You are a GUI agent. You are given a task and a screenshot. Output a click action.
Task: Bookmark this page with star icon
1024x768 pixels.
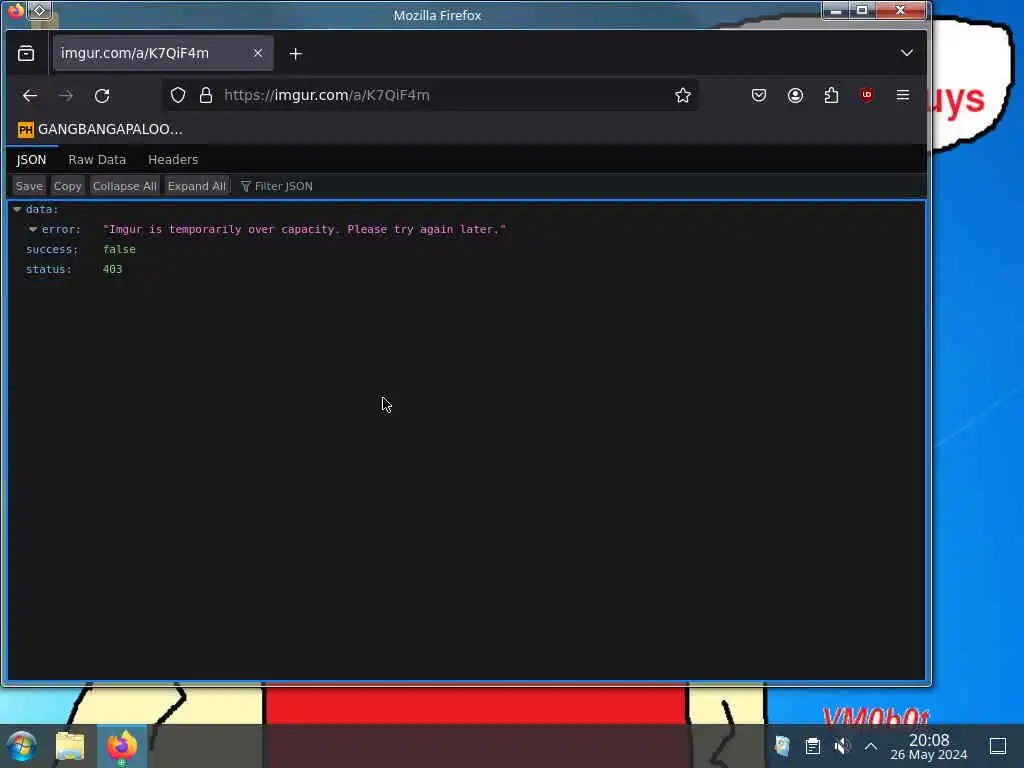point(683,95)
